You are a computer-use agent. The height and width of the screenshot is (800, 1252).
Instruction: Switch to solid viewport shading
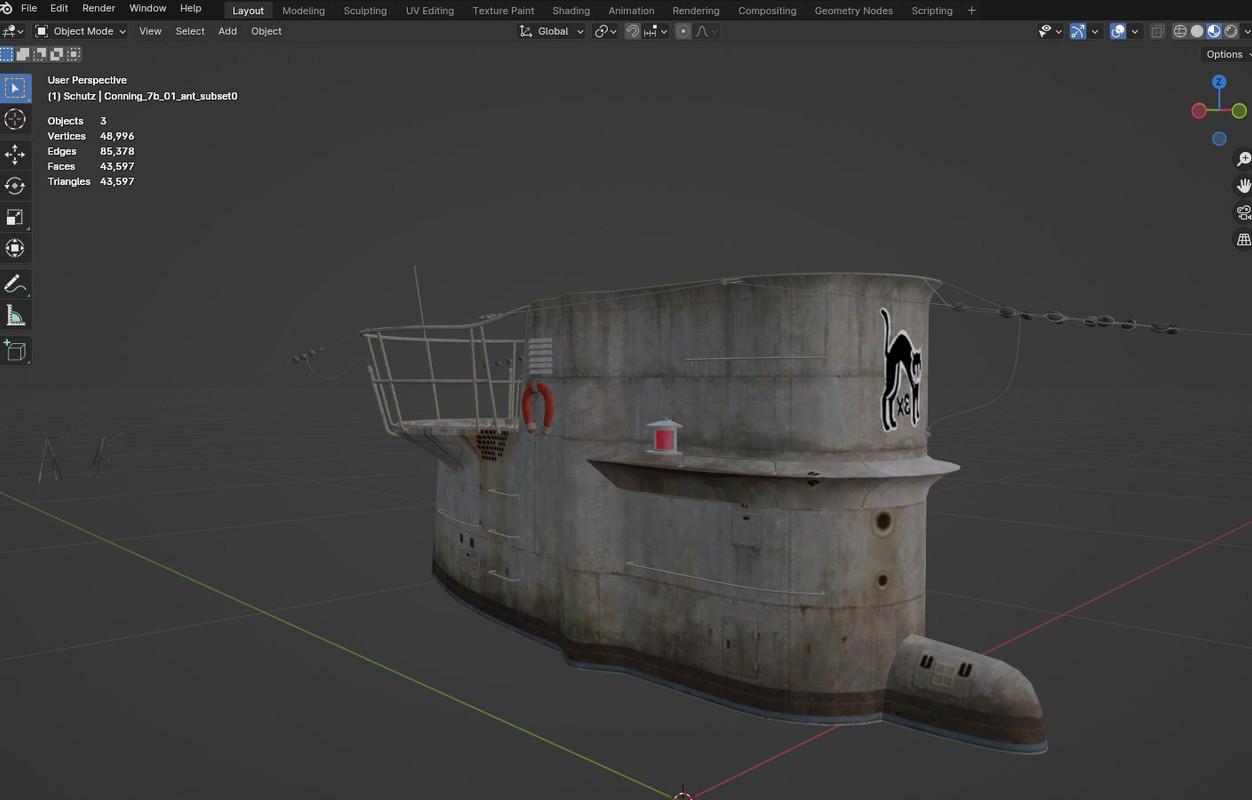(1197, 31)
